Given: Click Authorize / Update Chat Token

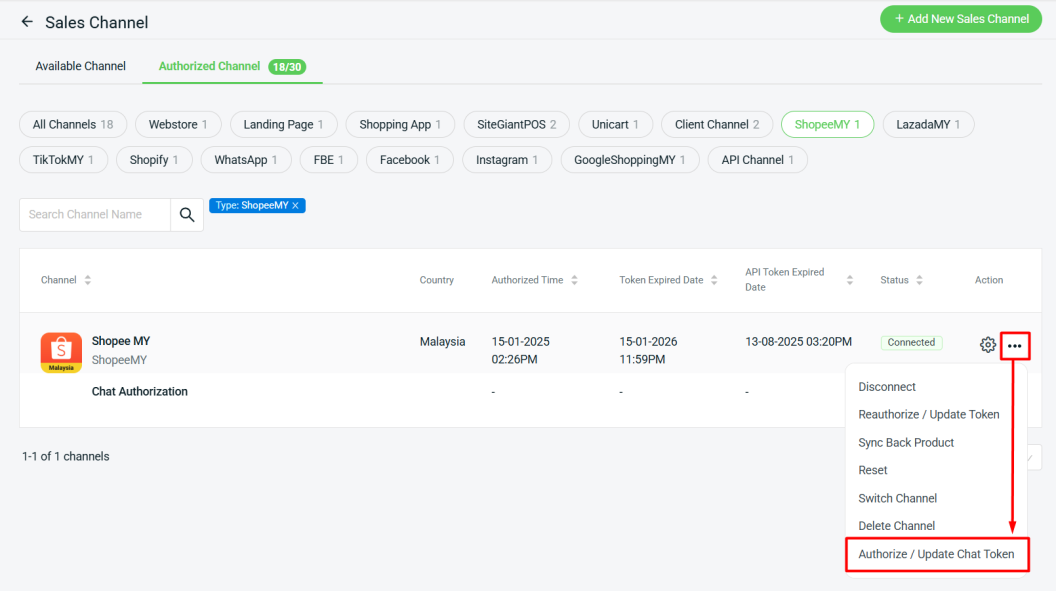Looking at the screenshot, I should click(x=936, y=555).
